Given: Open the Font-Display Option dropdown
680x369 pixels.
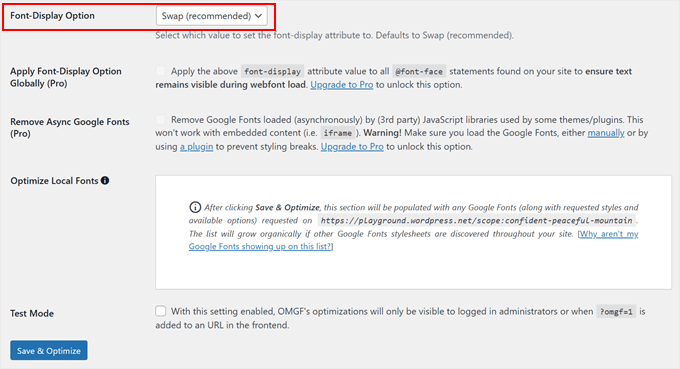Looking at the screenshot, I should 212,16.
